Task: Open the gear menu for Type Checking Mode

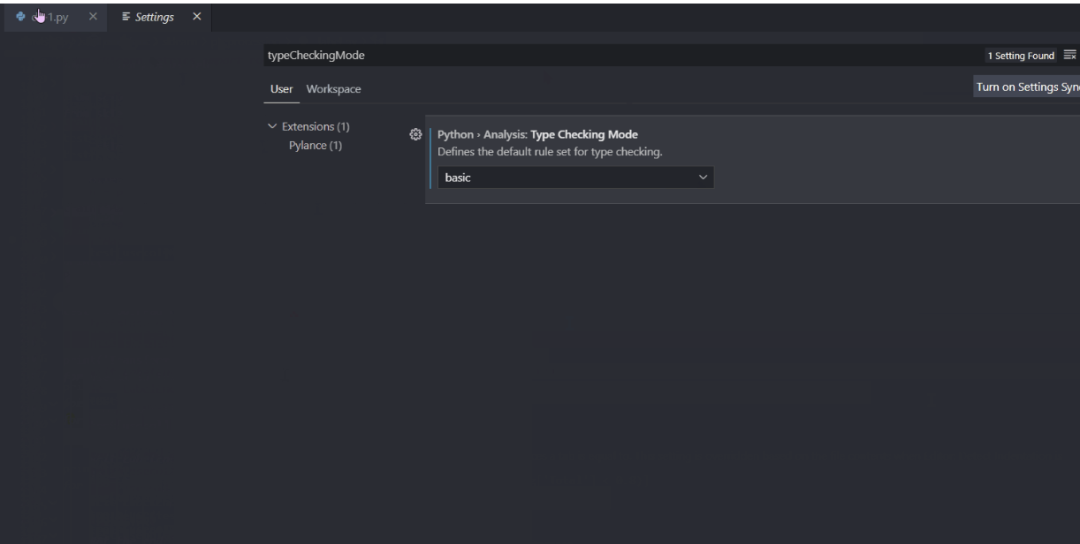Action: tap(415, 134)
